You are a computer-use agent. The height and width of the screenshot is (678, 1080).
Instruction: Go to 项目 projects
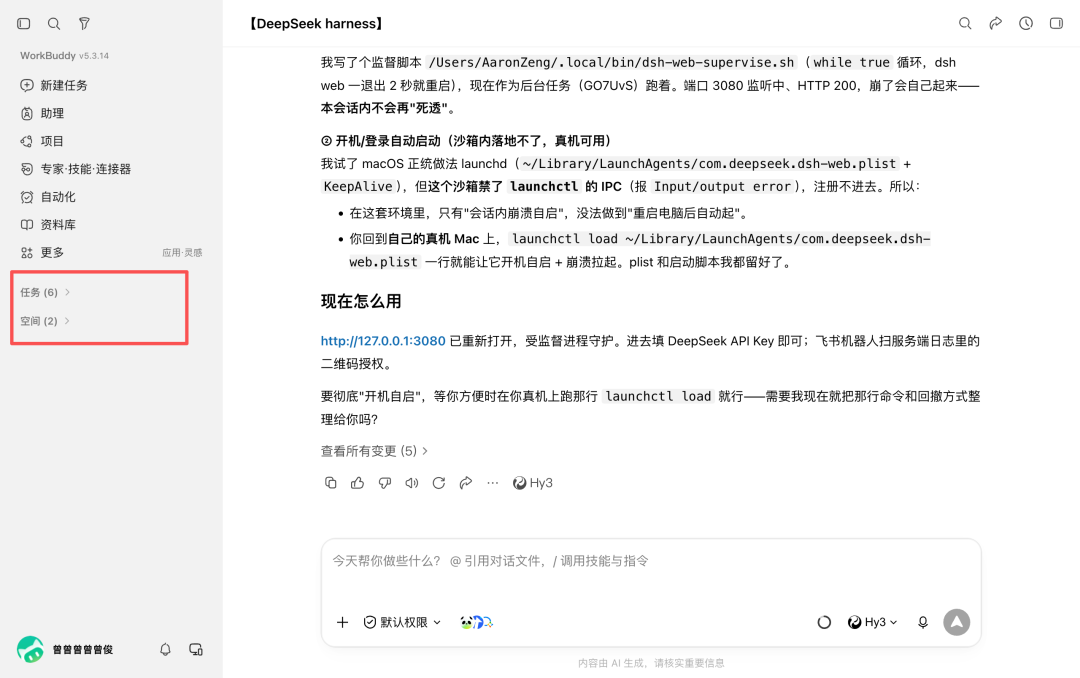click(42, 141)
